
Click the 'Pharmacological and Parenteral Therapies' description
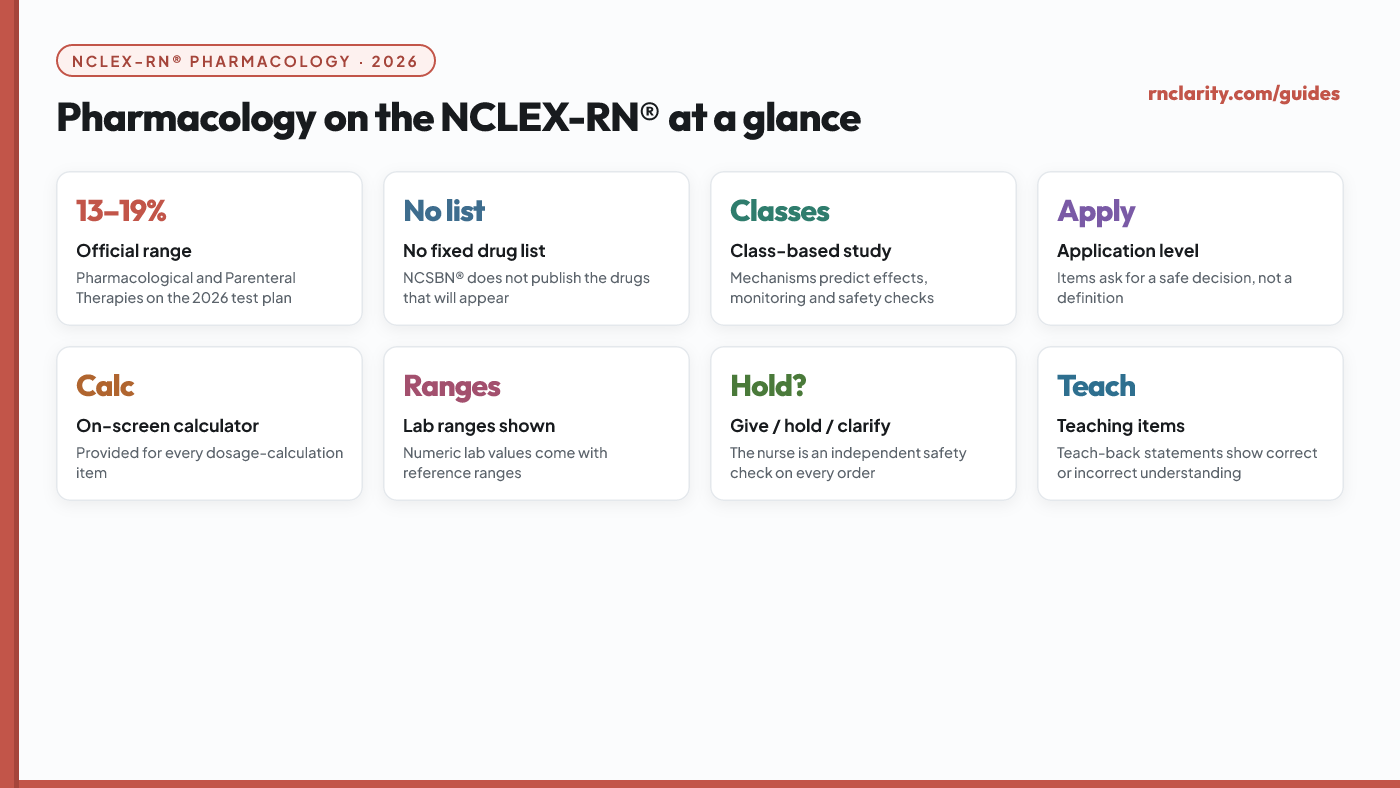click(186, 288)
